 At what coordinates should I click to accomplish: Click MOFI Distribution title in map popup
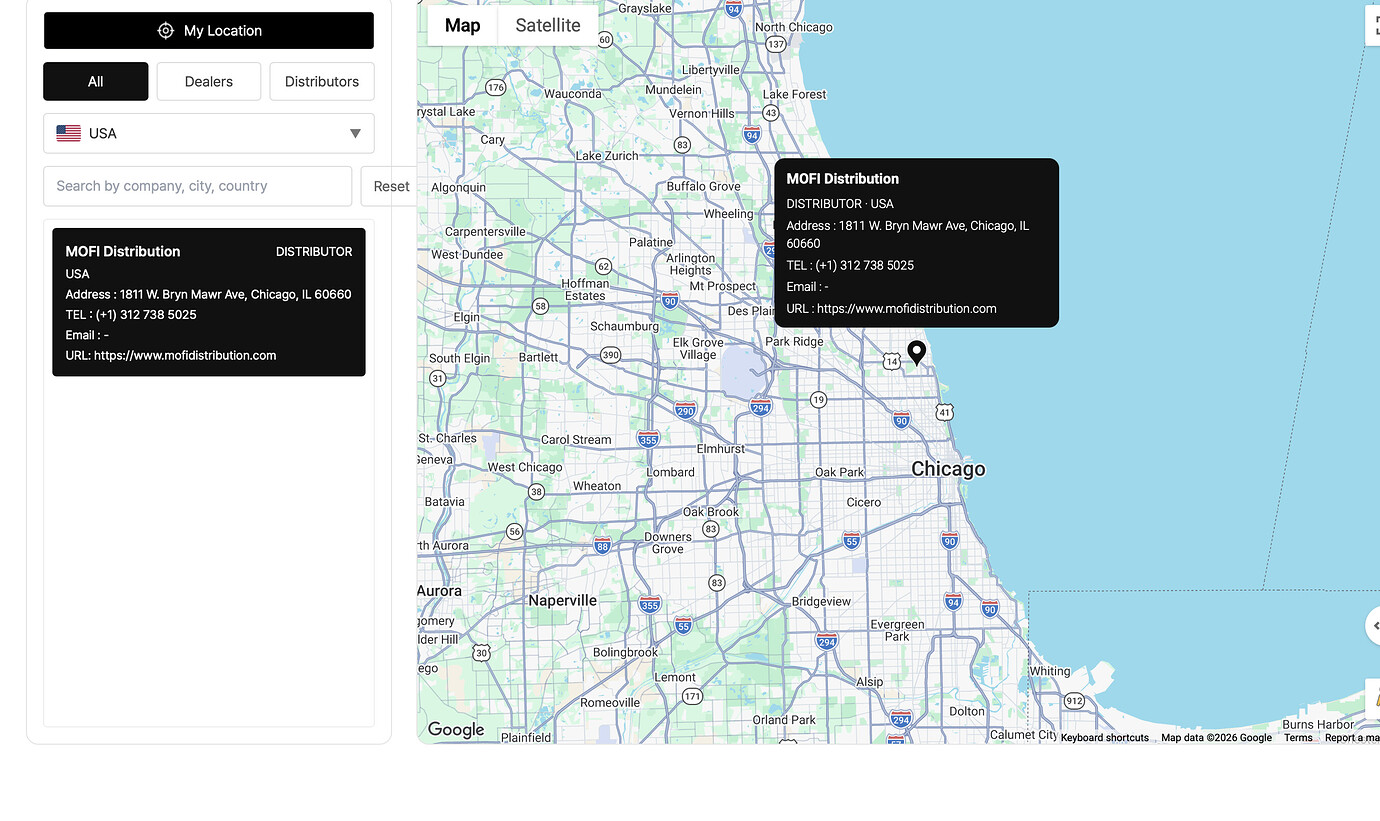click(843, 179)
